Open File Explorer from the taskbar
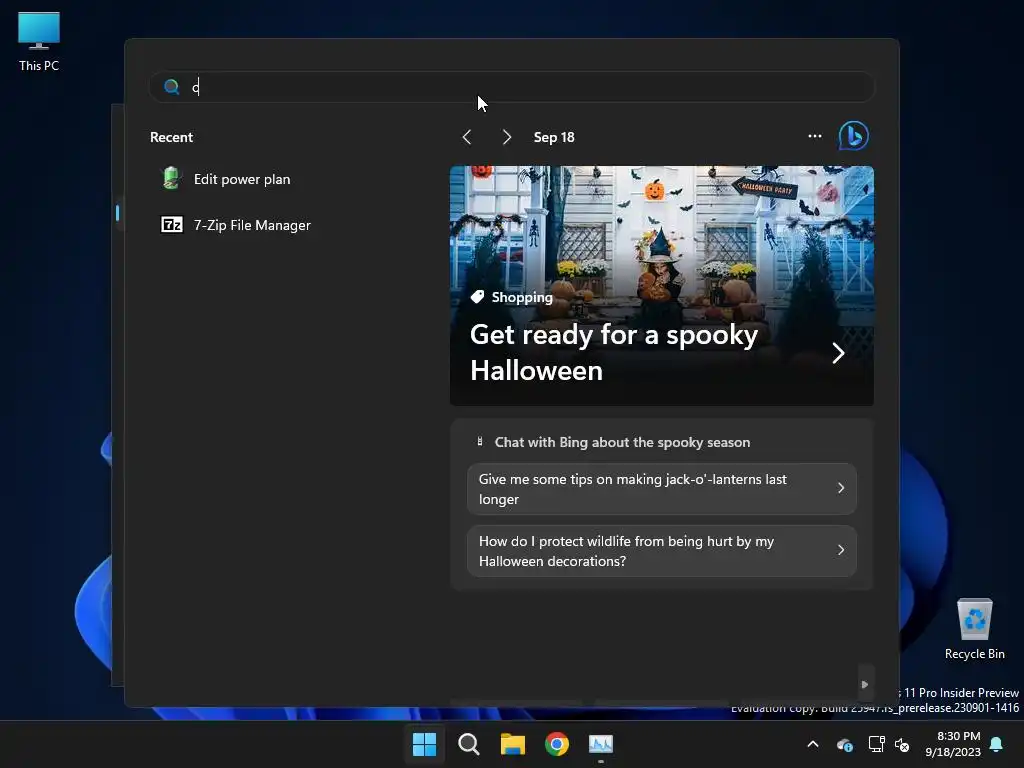1024x768 pixels. 513,744
